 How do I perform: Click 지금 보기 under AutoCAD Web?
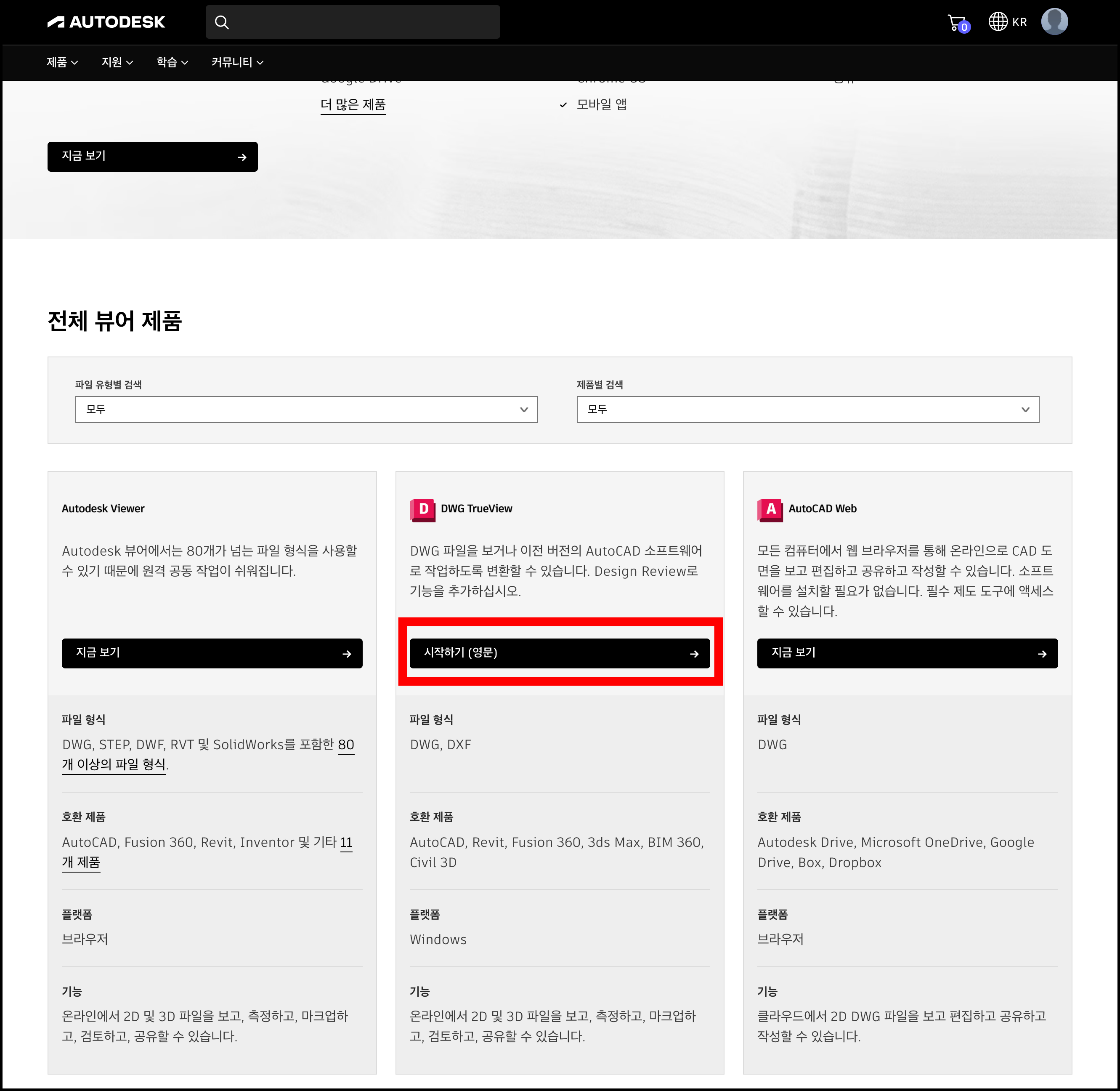[x=907, y=653]
